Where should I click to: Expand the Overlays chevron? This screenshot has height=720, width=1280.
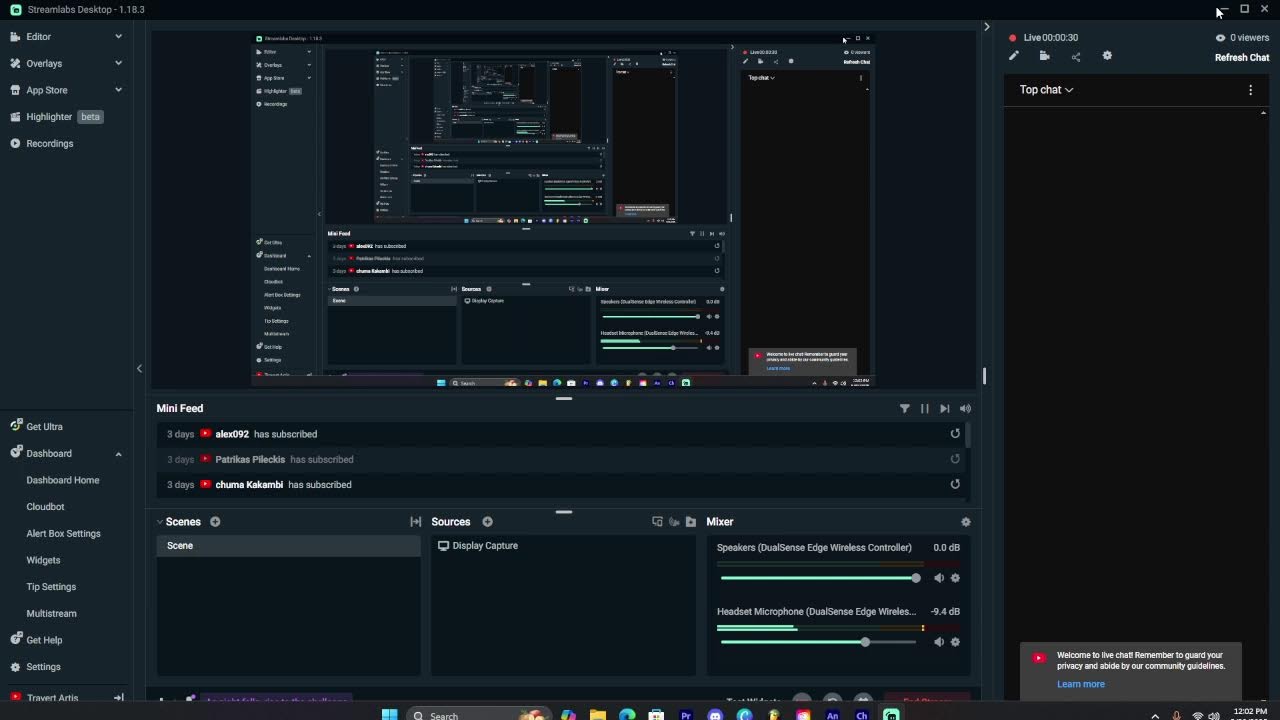click(118, 63)
